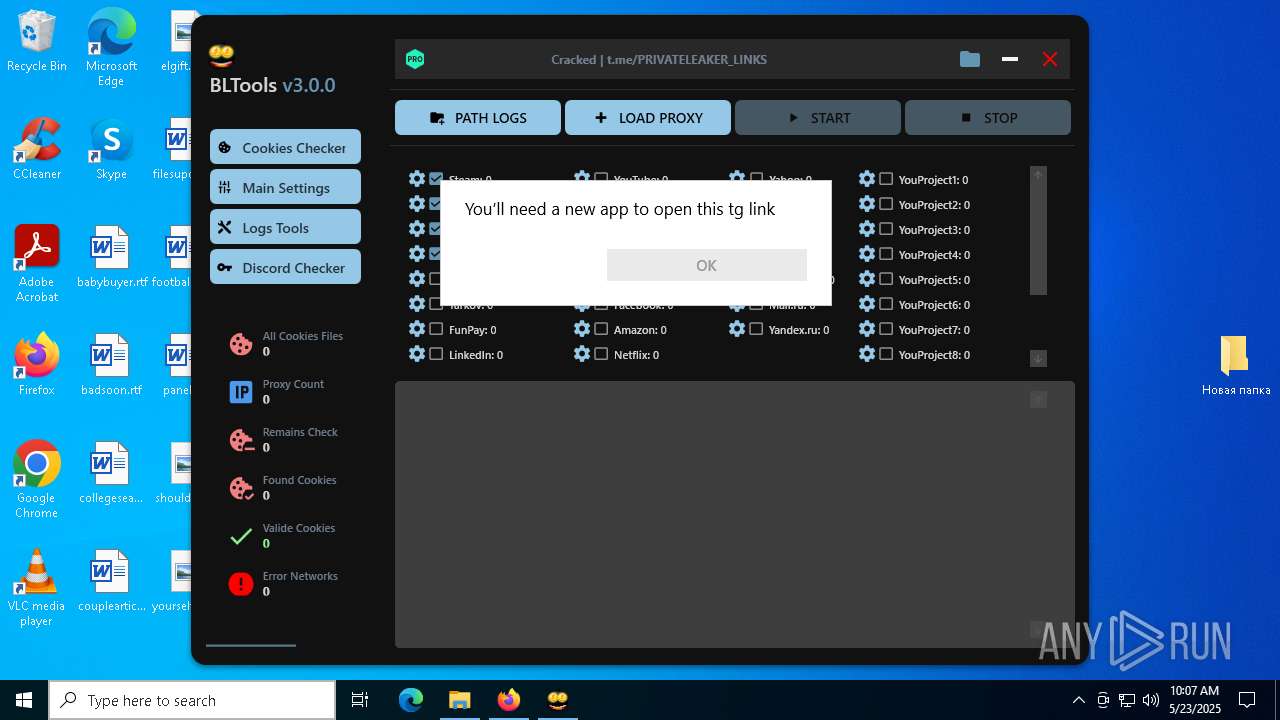Minimize the BLTools window
1280x720 pixels.
click(1010, 59)
